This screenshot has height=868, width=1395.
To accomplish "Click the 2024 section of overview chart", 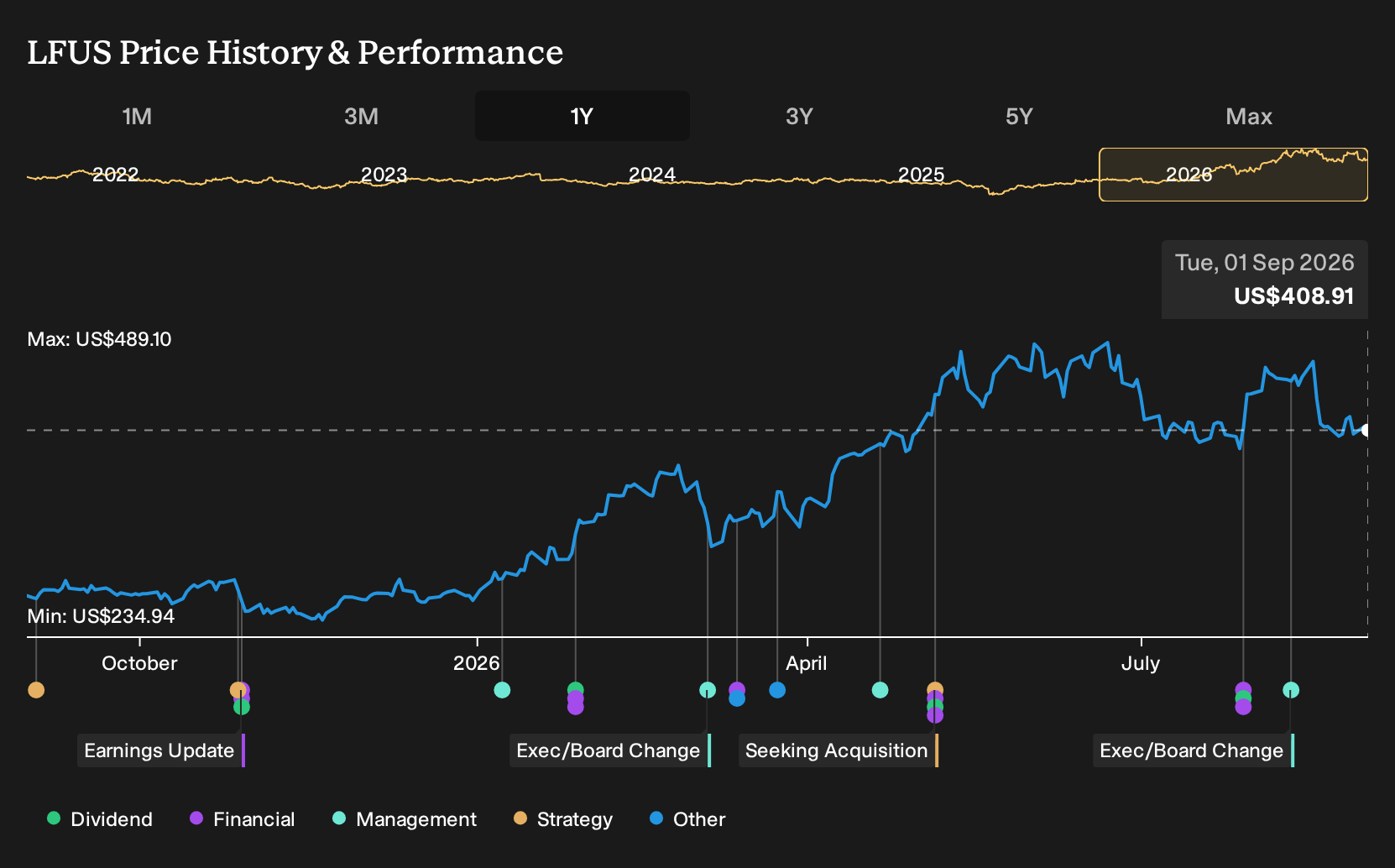I will tap(652, 175).
